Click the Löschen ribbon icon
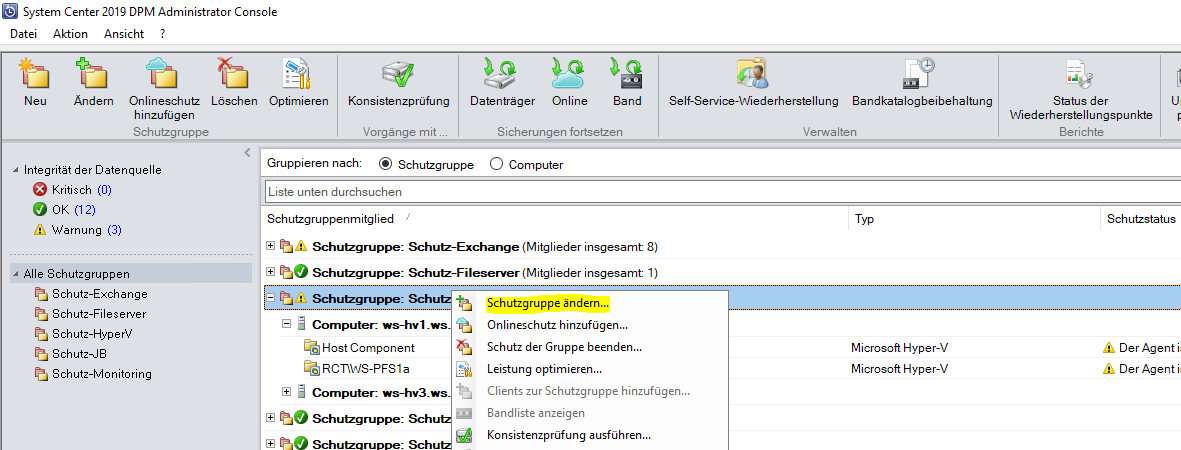The width and height of the screenshot is (1181, 450). tap(233, 75)
